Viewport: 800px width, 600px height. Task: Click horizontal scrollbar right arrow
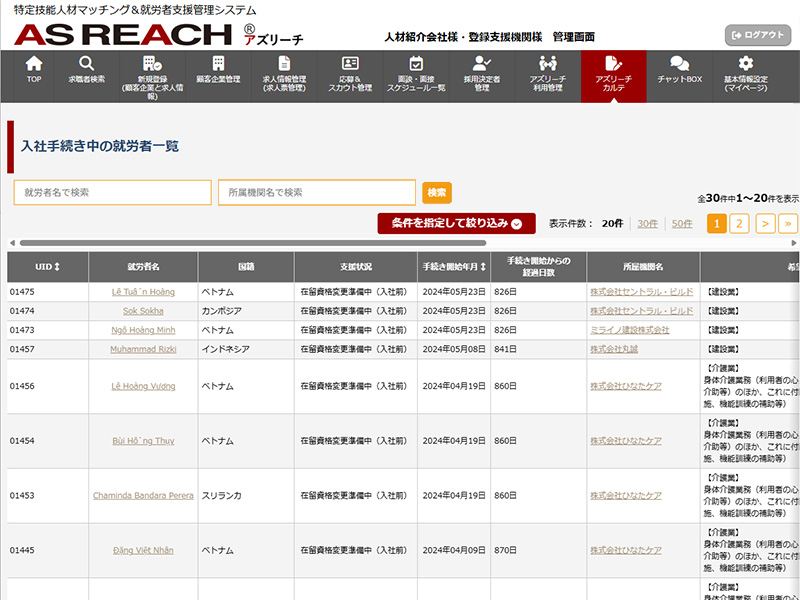coord(794,243)
